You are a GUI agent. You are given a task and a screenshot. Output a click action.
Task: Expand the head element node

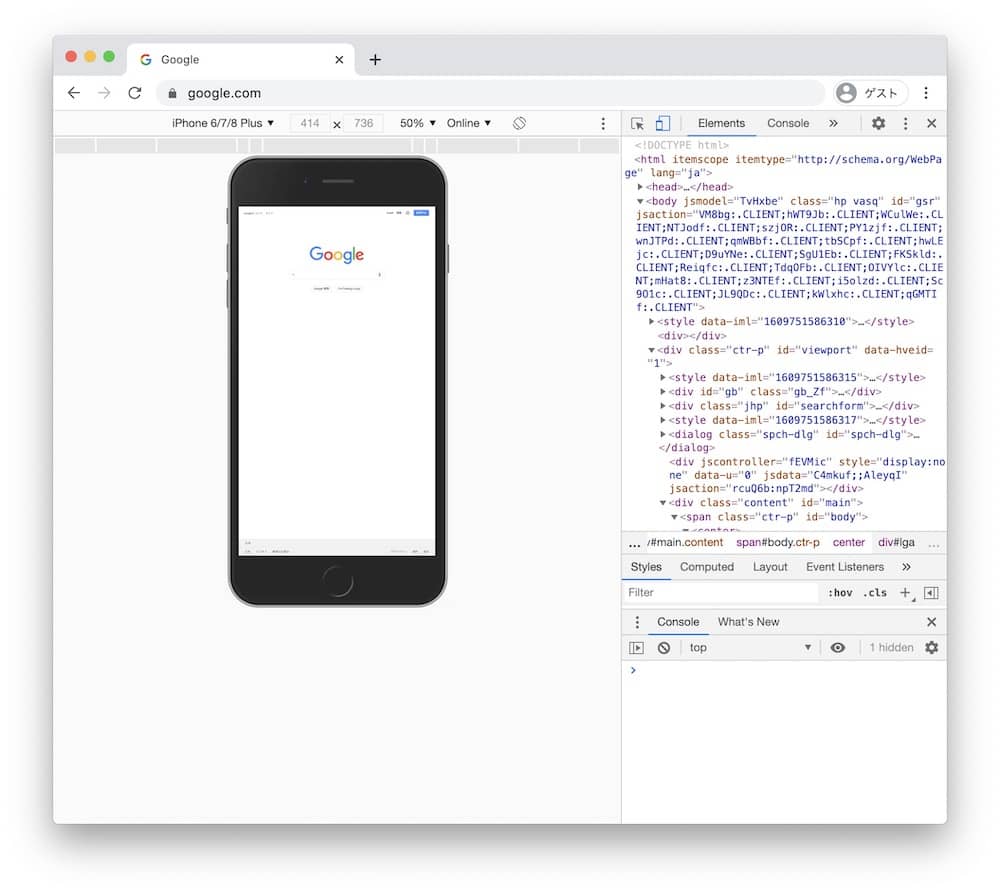(x=640, y=187)
